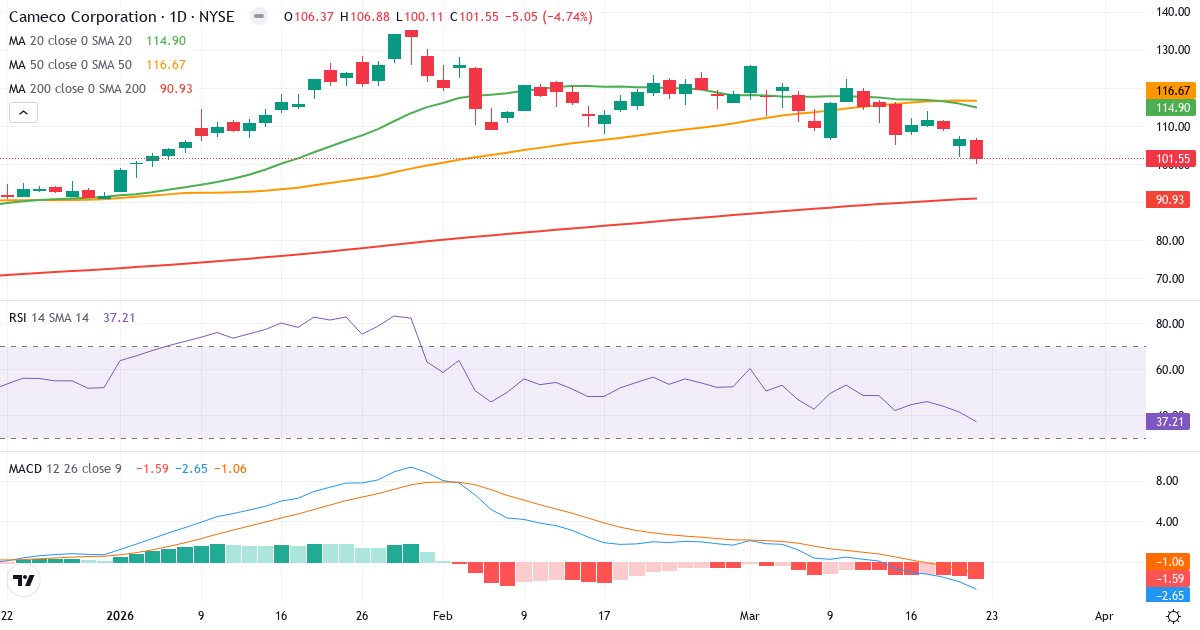The image size is (1200, 630).
Task: Collapse the indicator legend list
Action: tap(22, 112)
